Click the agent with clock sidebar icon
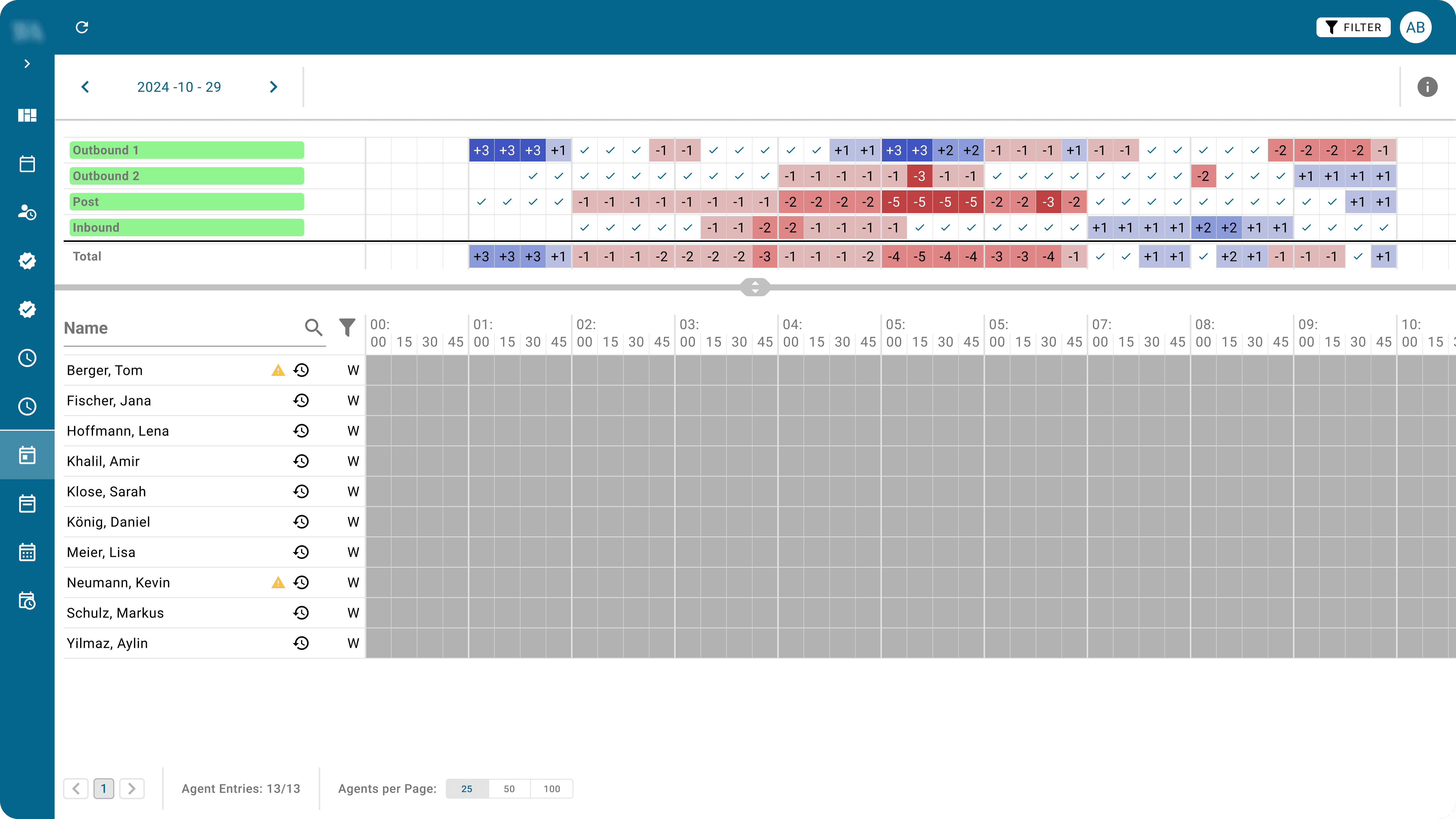Image resolution: width=1456 pixels, height=819 pixels. coord(27,213)
